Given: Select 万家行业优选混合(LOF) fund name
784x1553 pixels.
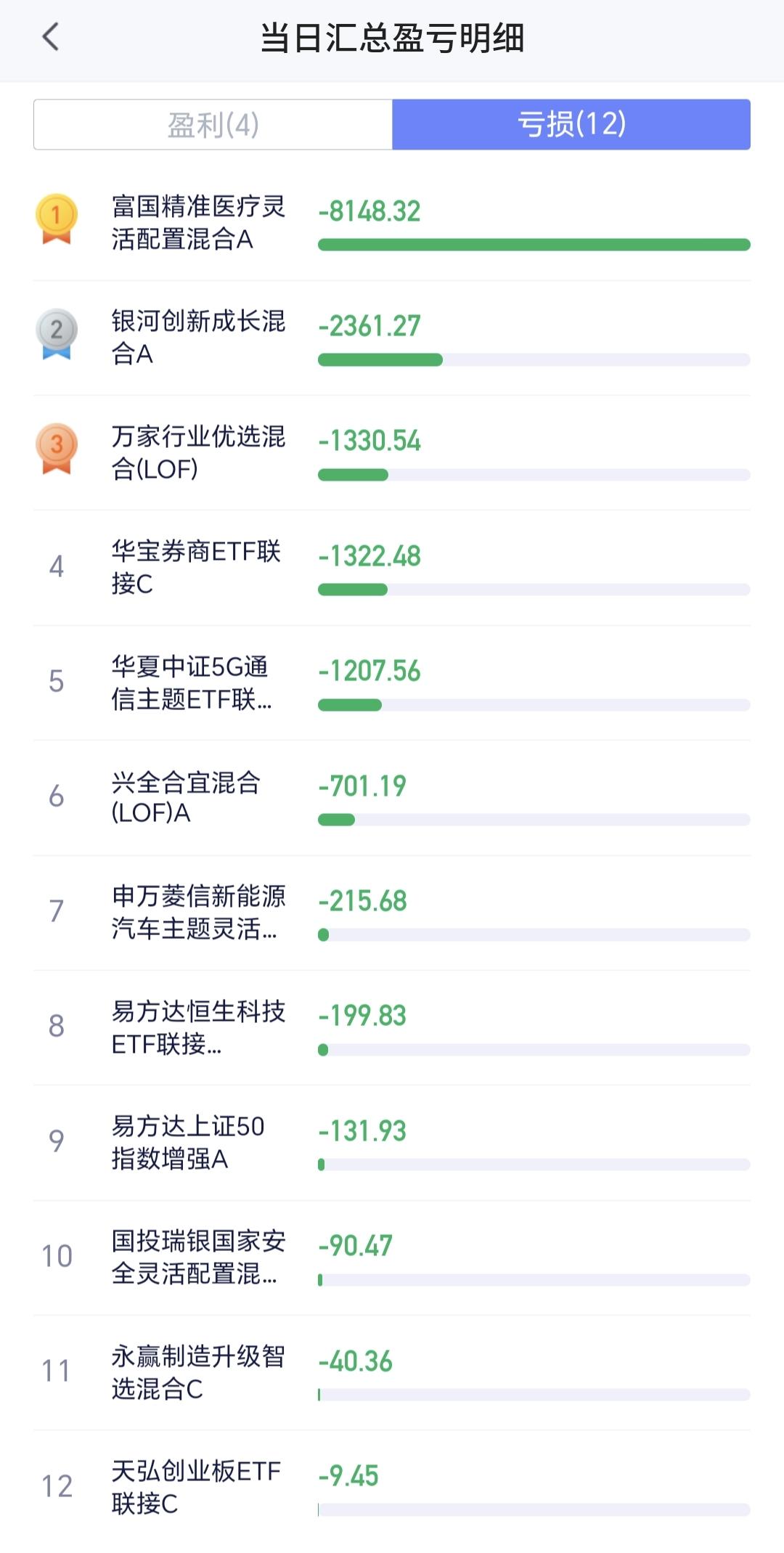Looking at the screenshot, I should pos(198,452).
